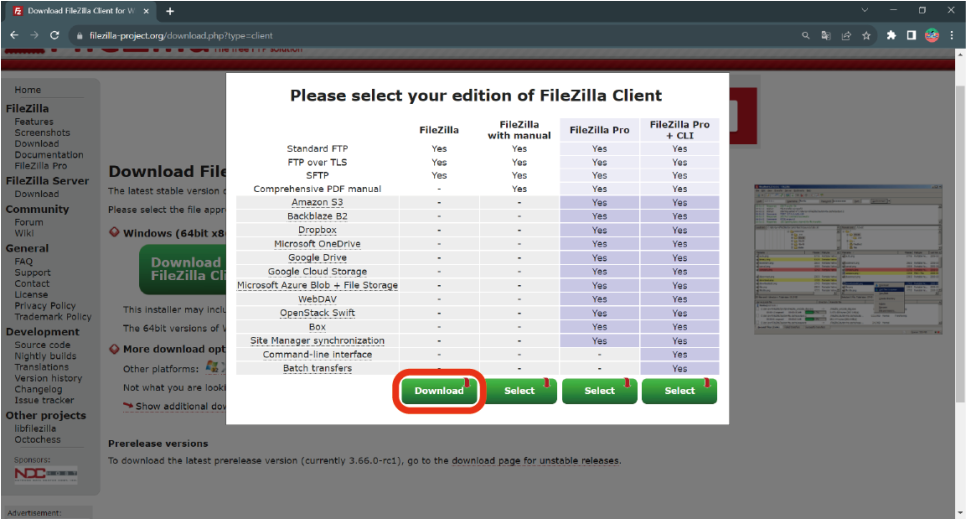Open the FAQ sidebar link
The image size is (966, 519).
(x=23, y=262)
